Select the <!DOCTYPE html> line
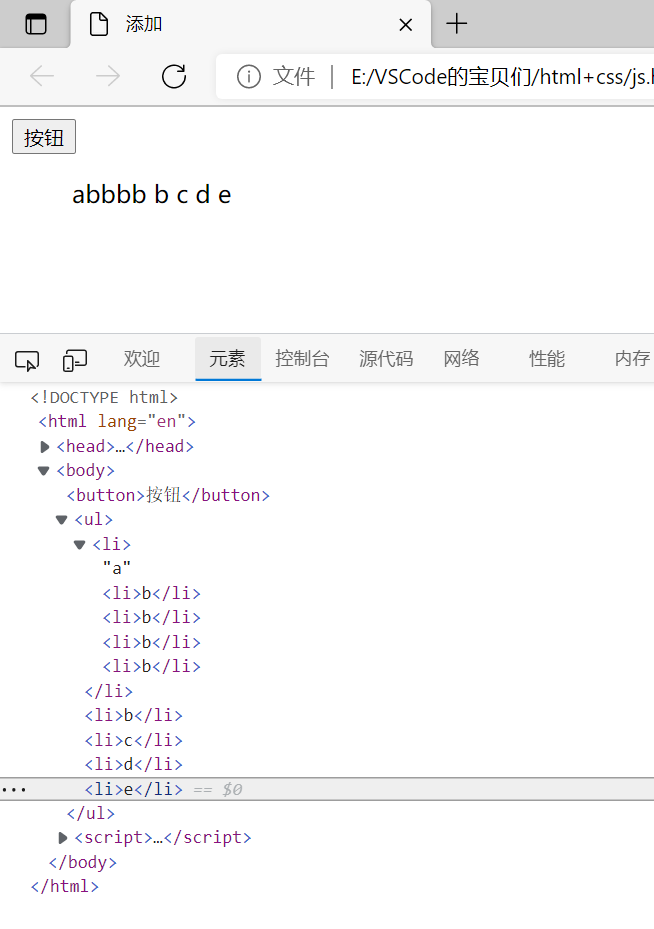The width and height of the screenshot is (654, 929). tap(104, 397)
